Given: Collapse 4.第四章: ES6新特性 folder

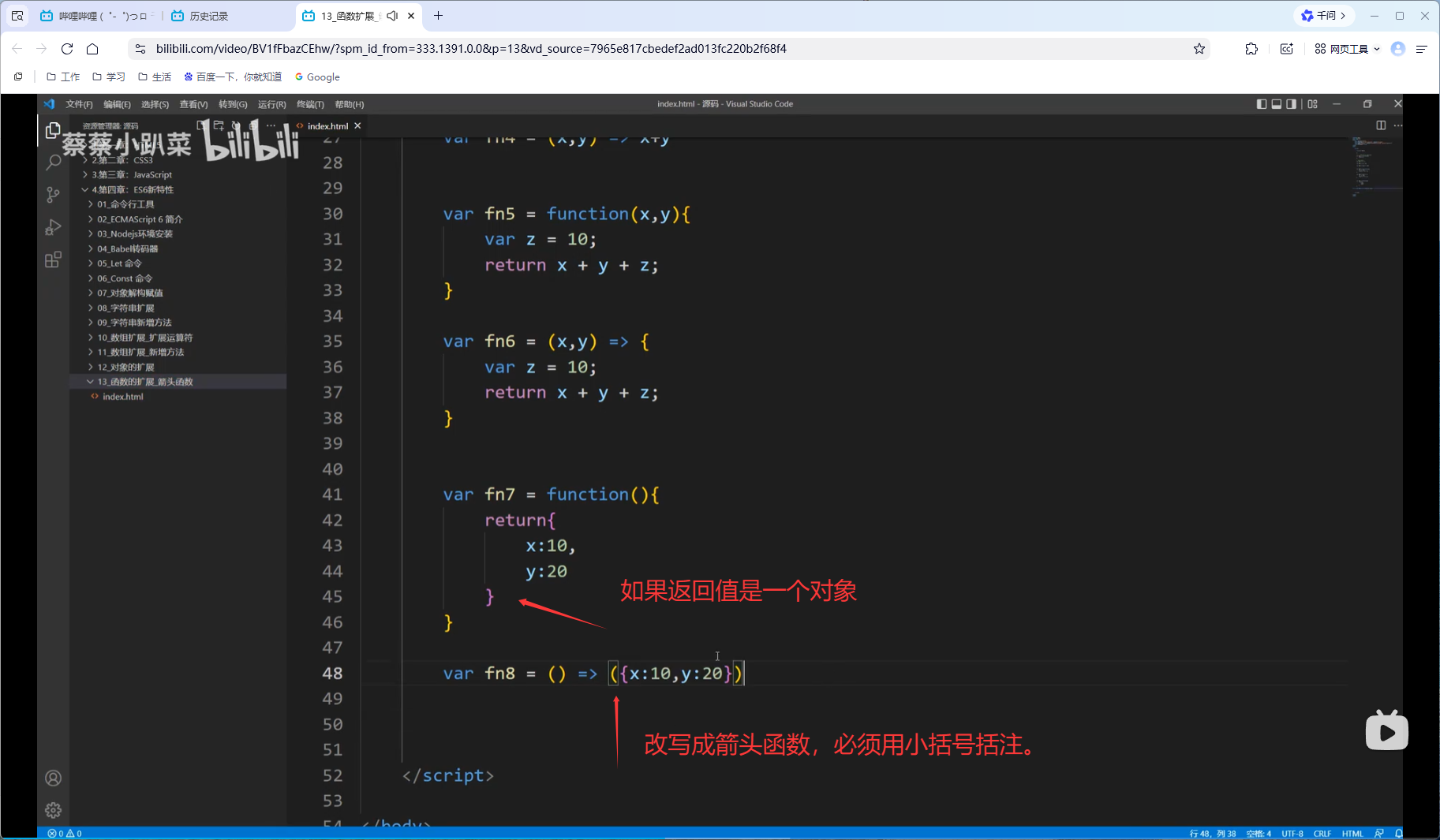Looking at the screenshot, I should pos(178,190).
